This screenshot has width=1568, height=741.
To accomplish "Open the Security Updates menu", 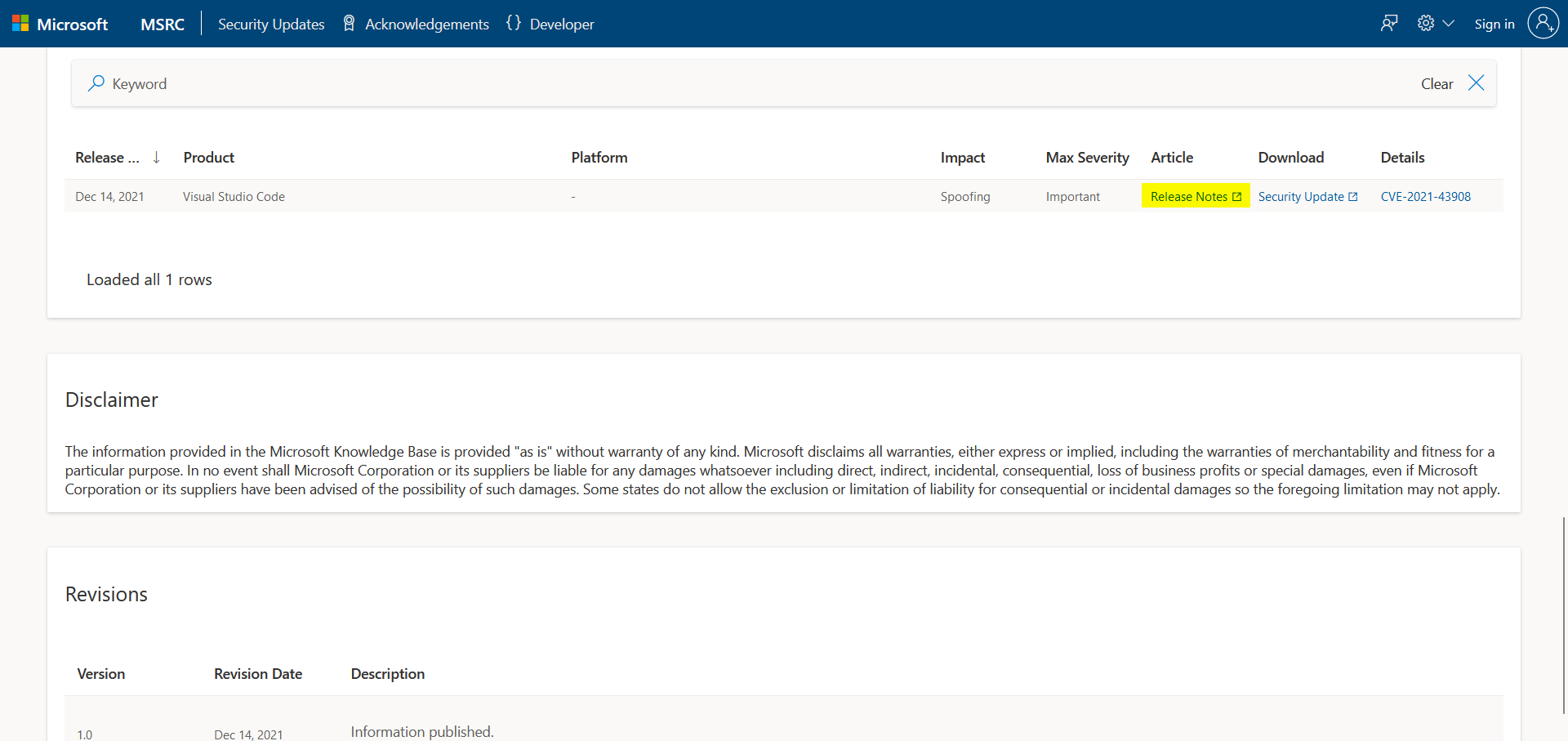I will point(271,25).
